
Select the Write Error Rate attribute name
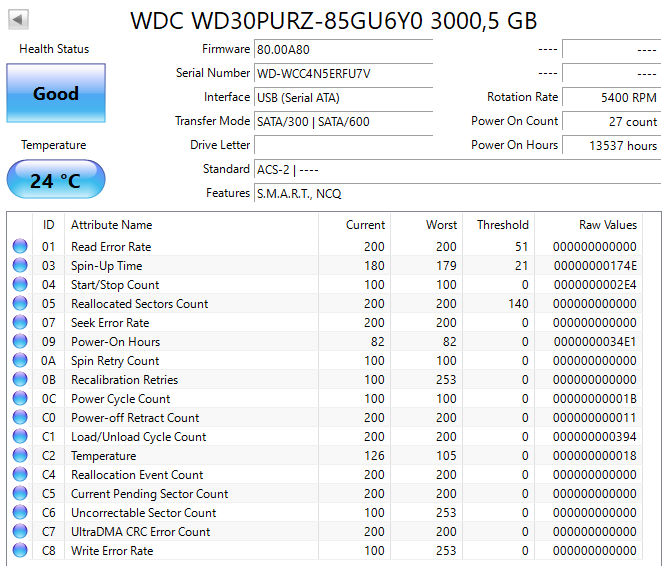(112, 551)
